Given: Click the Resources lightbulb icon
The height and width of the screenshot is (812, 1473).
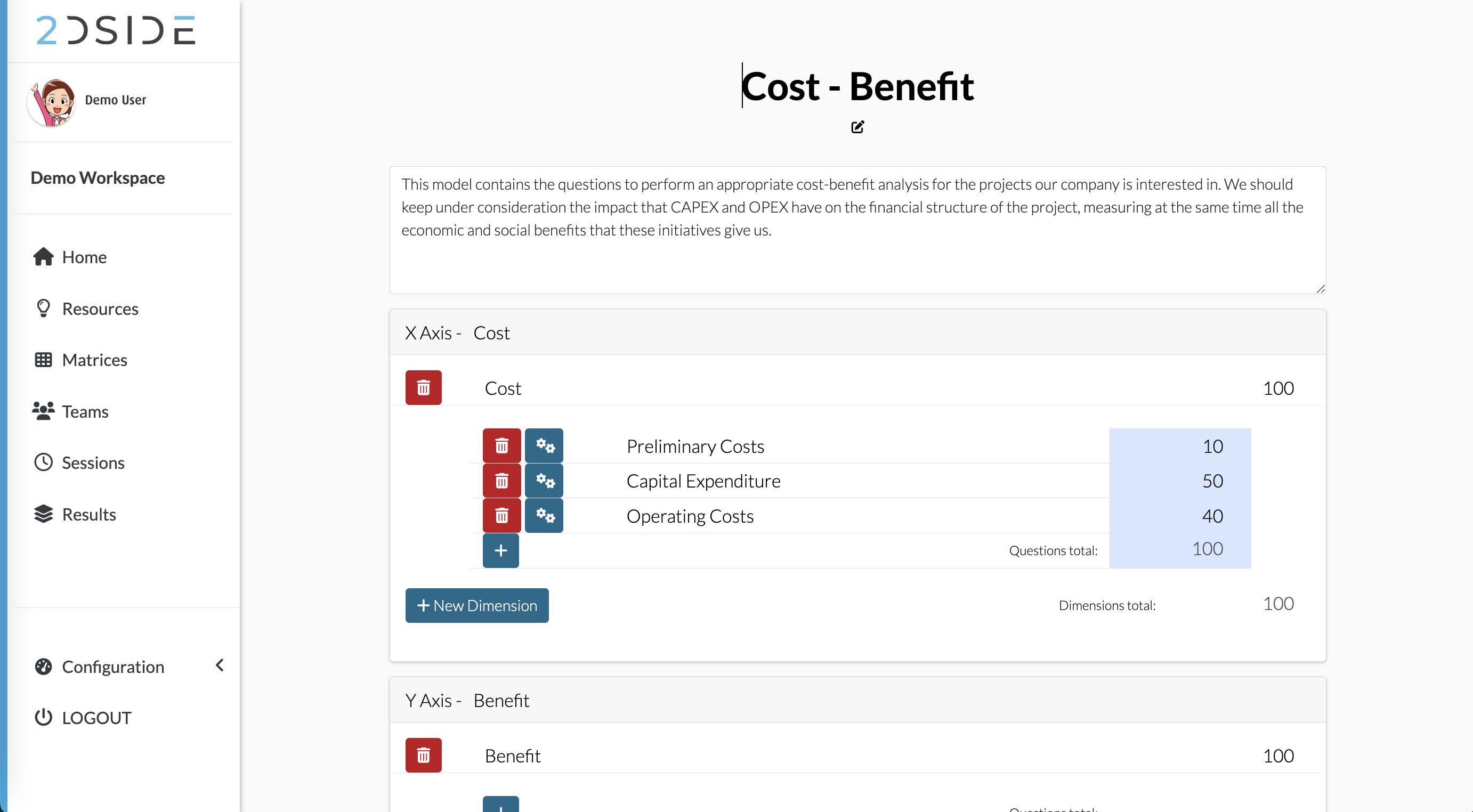Looking at the screenshot, I should click(x=44, y=308).
